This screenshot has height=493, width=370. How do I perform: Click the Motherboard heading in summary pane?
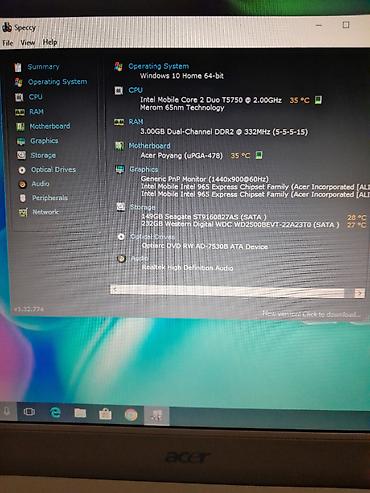pyautogui.click(x=150, y=146)
